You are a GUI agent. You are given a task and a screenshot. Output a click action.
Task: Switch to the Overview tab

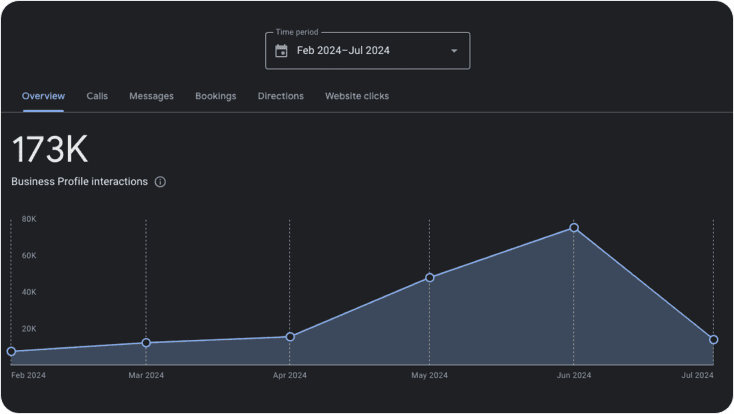coord(44,96)
